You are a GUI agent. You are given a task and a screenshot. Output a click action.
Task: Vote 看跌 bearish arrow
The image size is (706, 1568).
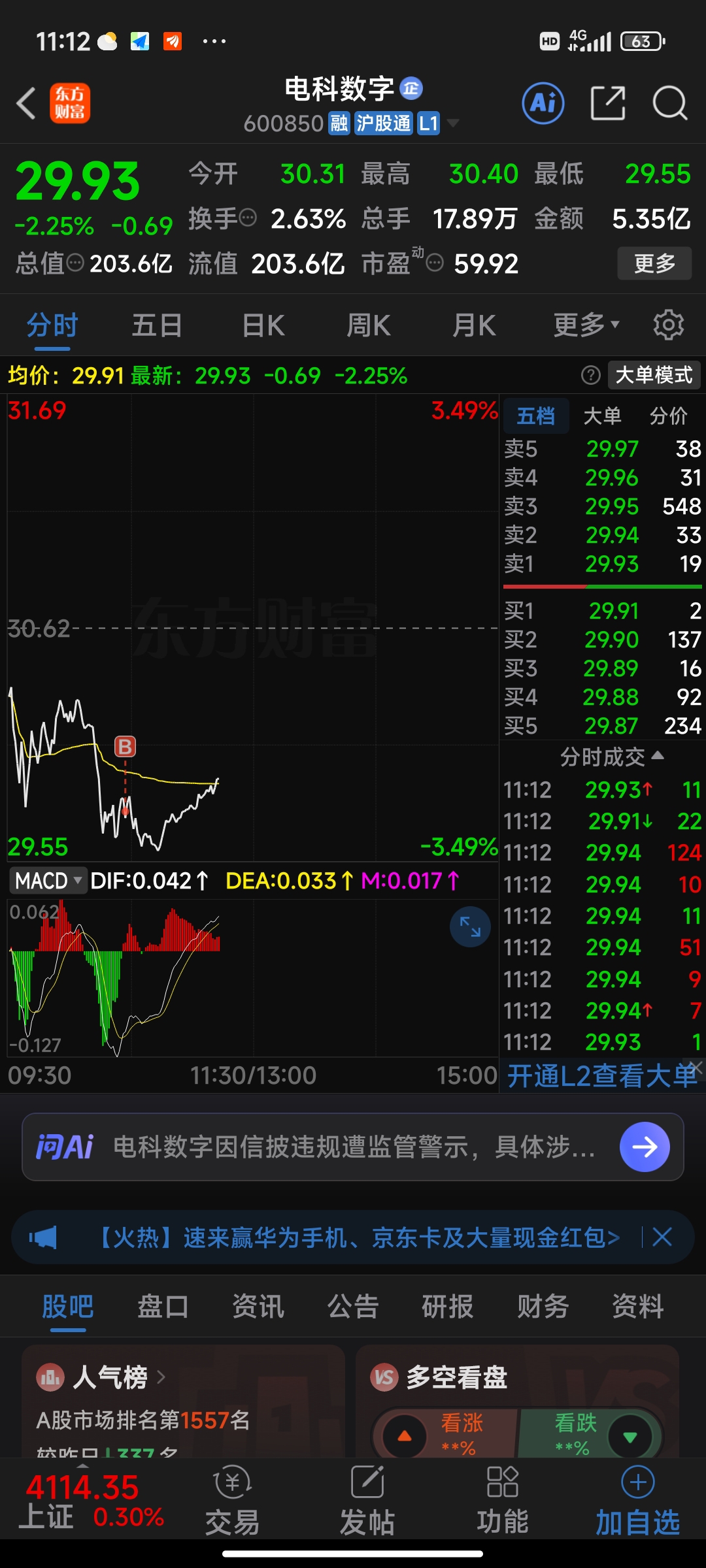point(630,1435)
